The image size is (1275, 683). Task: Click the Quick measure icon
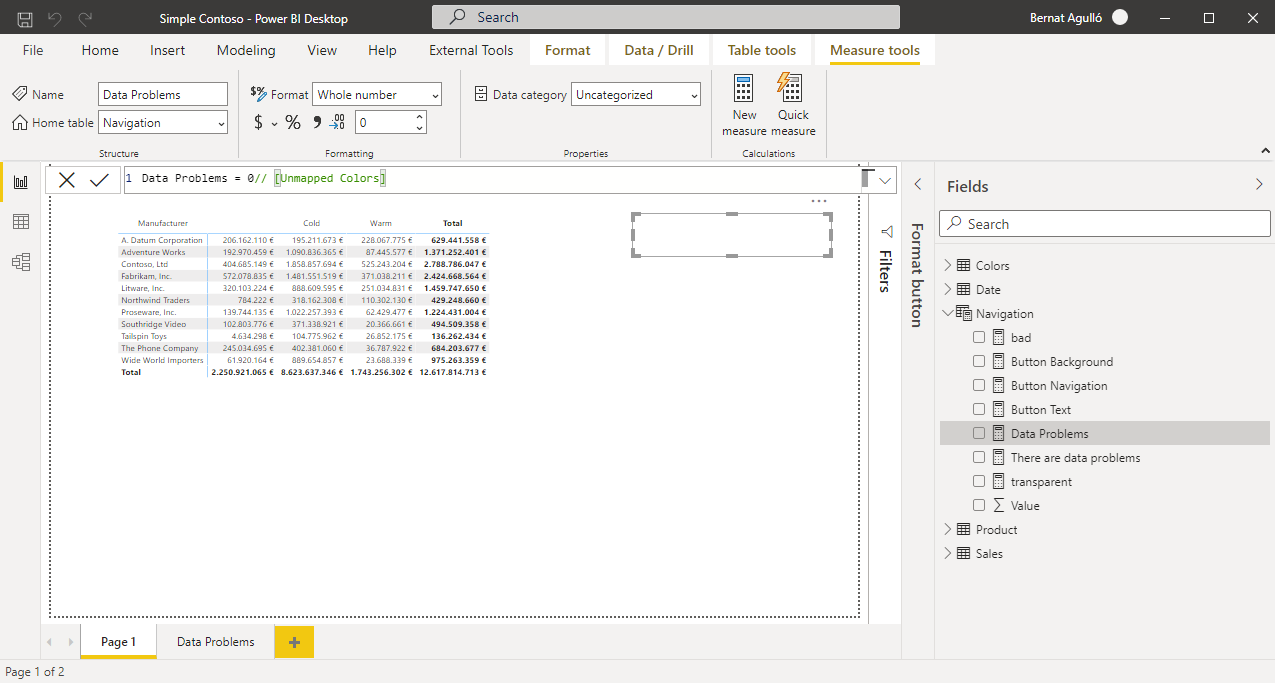(x=792, y=89)
